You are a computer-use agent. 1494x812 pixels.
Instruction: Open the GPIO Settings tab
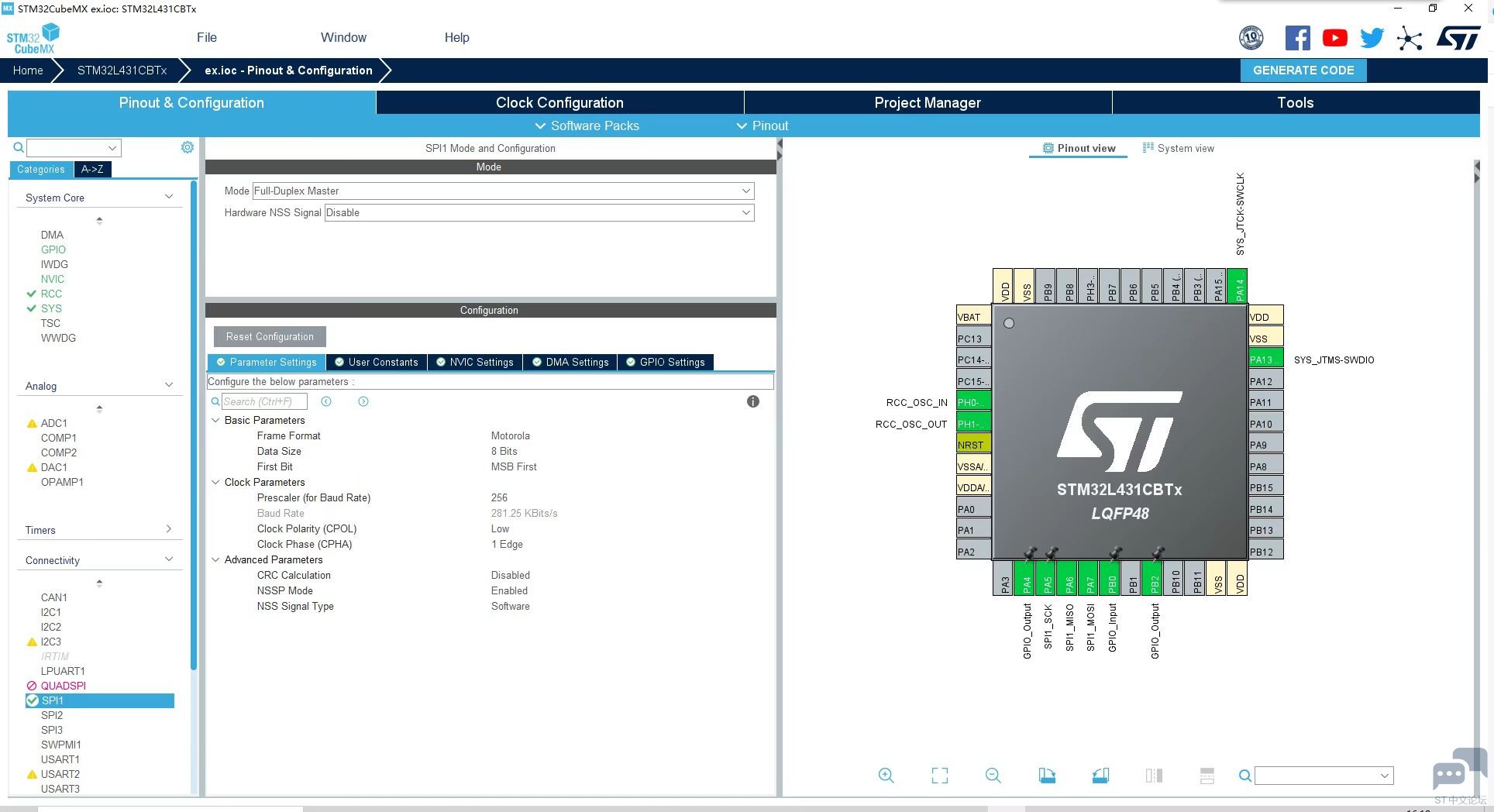click(x=665, y=362)
